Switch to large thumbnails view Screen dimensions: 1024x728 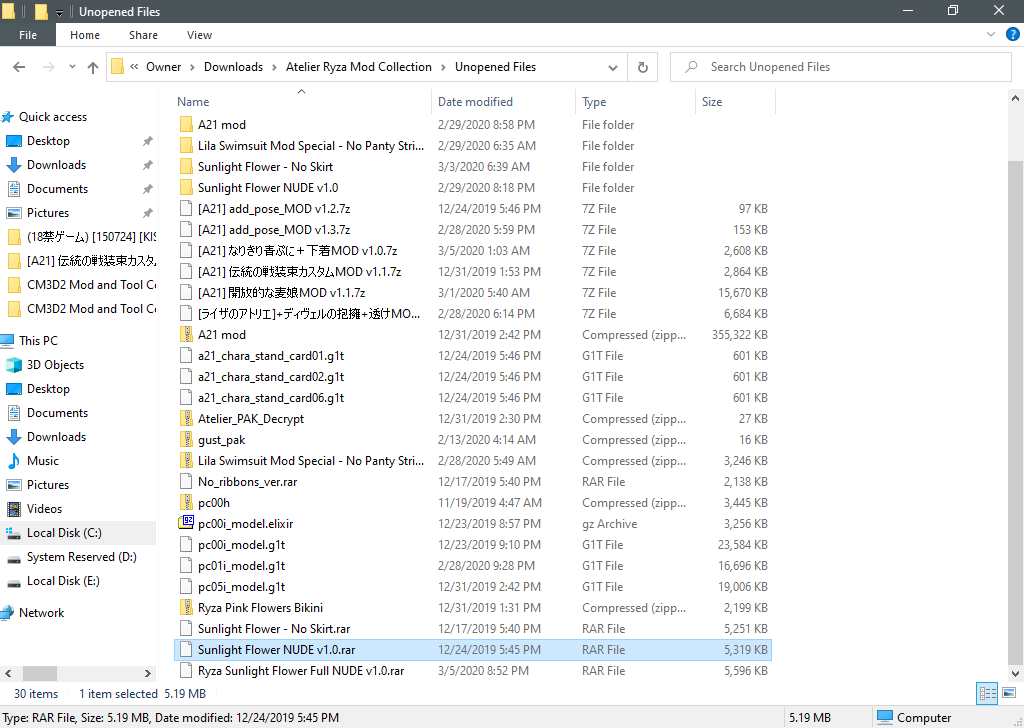click(1008, 693)
